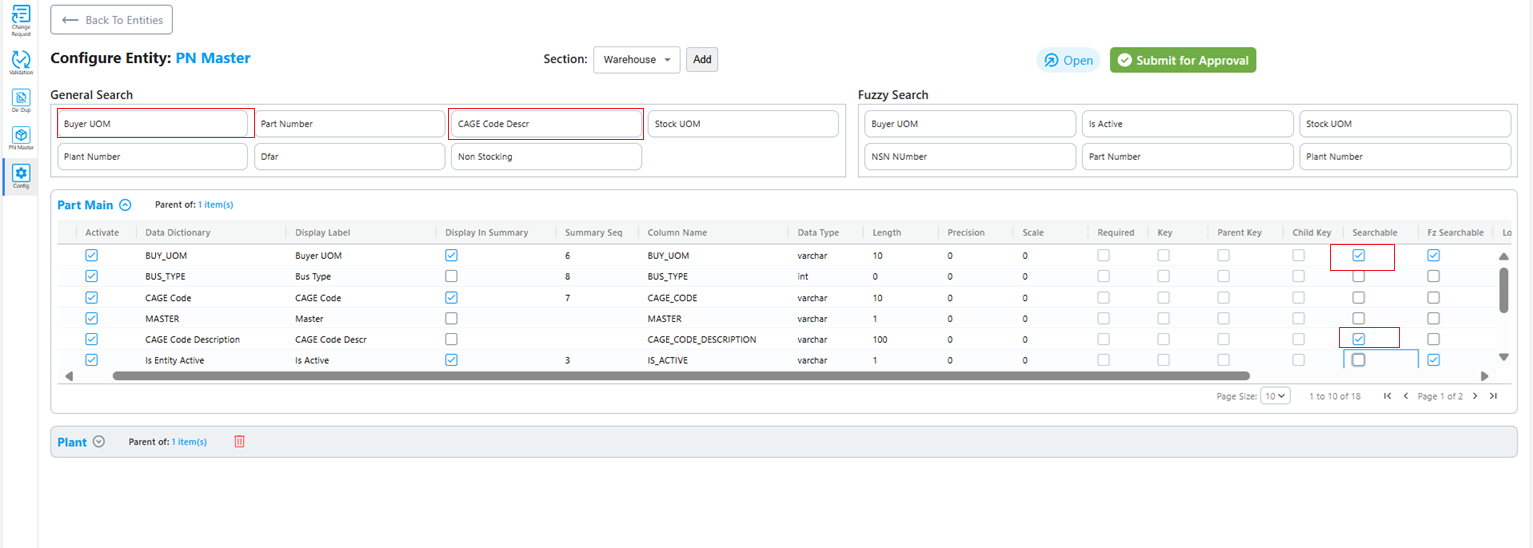Click Submit for Approval
Image resolution: width=1533 pixels, height=548 pixels.
(1183, 60)
